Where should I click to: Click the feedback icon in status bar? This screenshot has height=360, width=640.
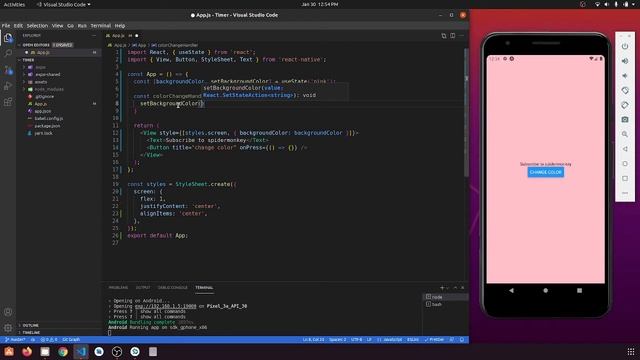(x=452, y=340)
